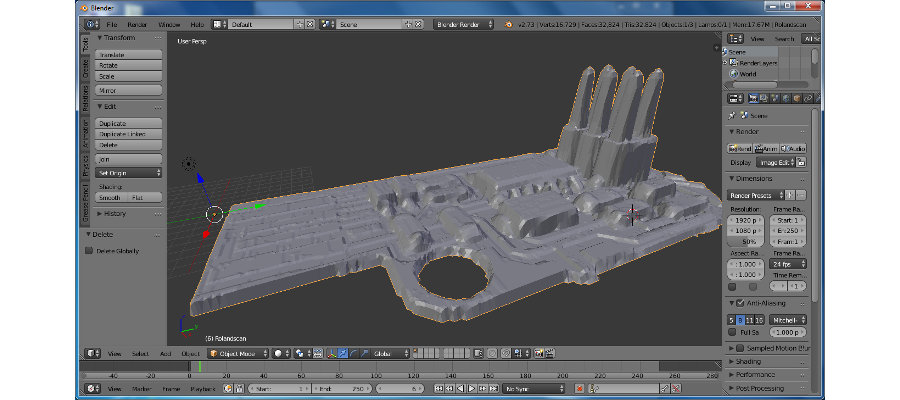Open the Object Mode selector
The image size is (900, 400).
[238, 353]
